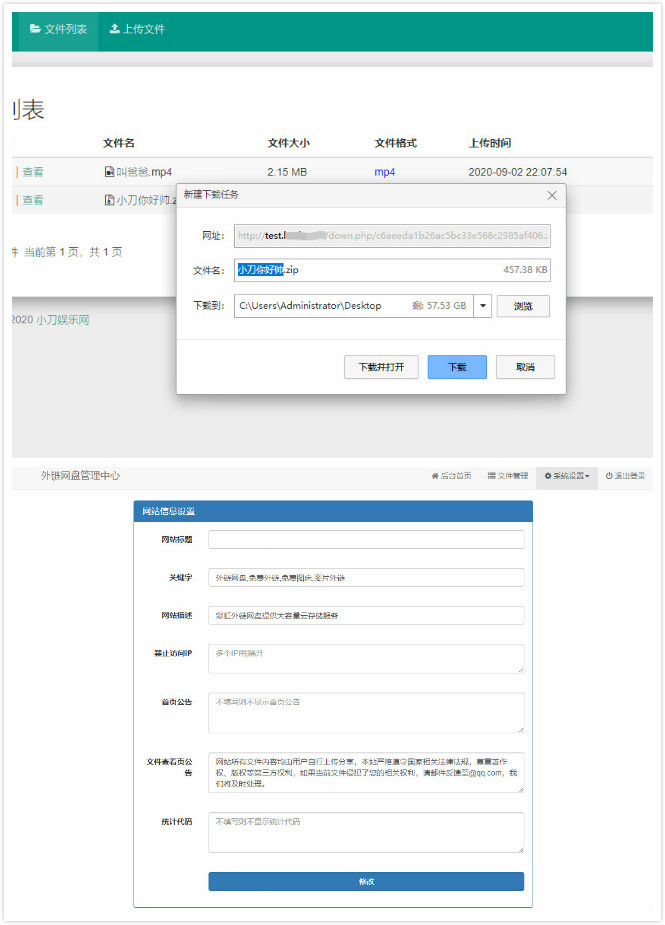Click the 关键字 input field
The height and width of the screenshot is (925, 665).
point(366,578)
